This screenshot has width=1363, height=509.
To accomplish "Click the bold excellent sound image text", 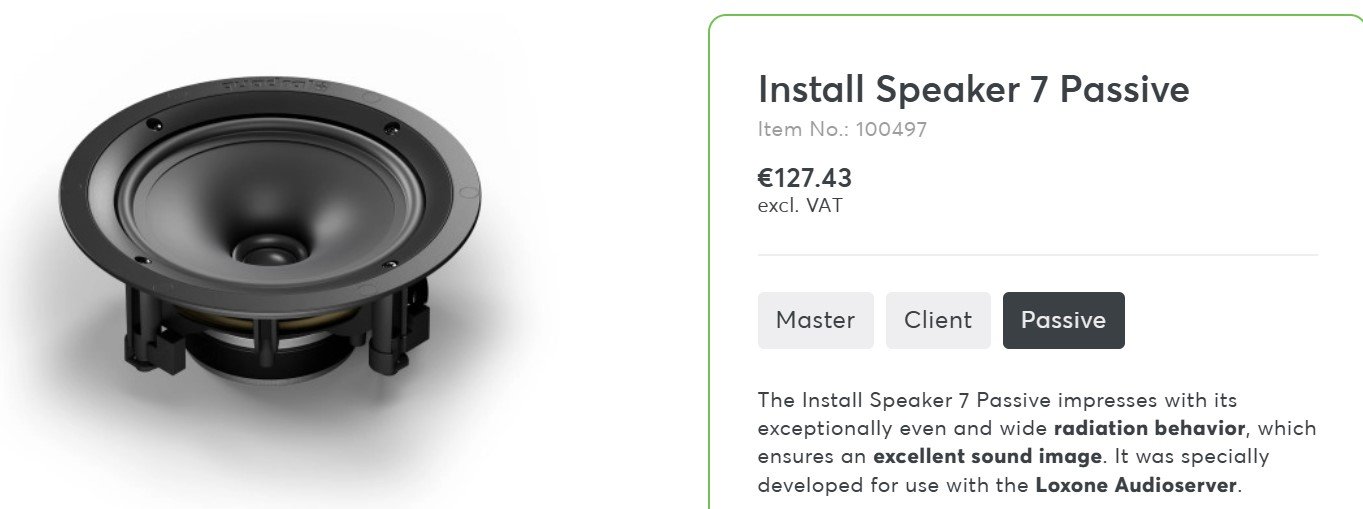I will 988,457.
